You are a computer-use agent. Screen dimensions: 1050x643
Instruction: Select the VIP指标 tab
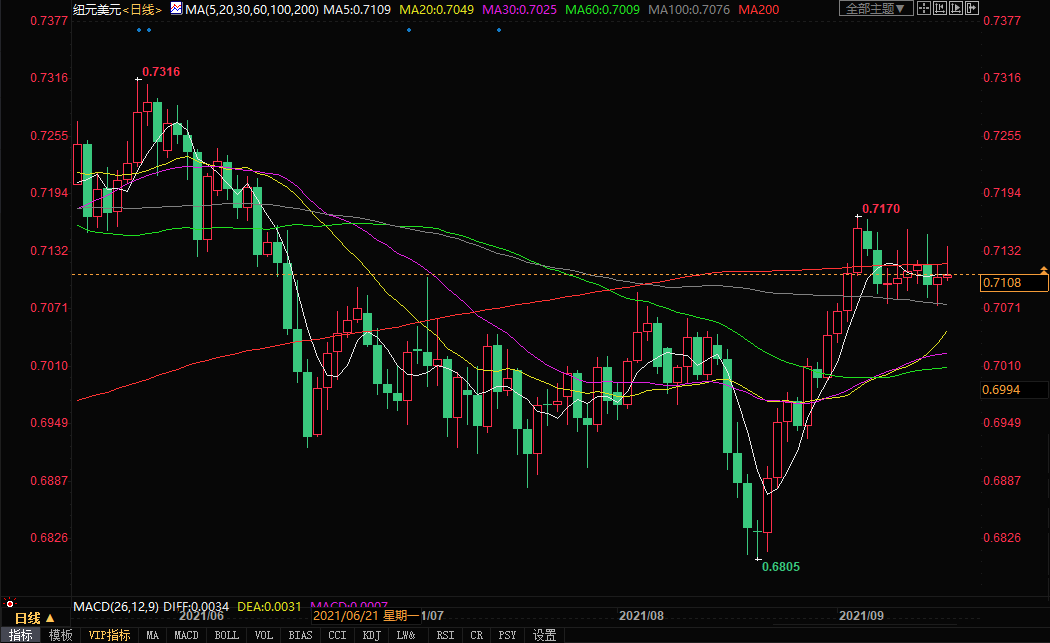[109, 635]
